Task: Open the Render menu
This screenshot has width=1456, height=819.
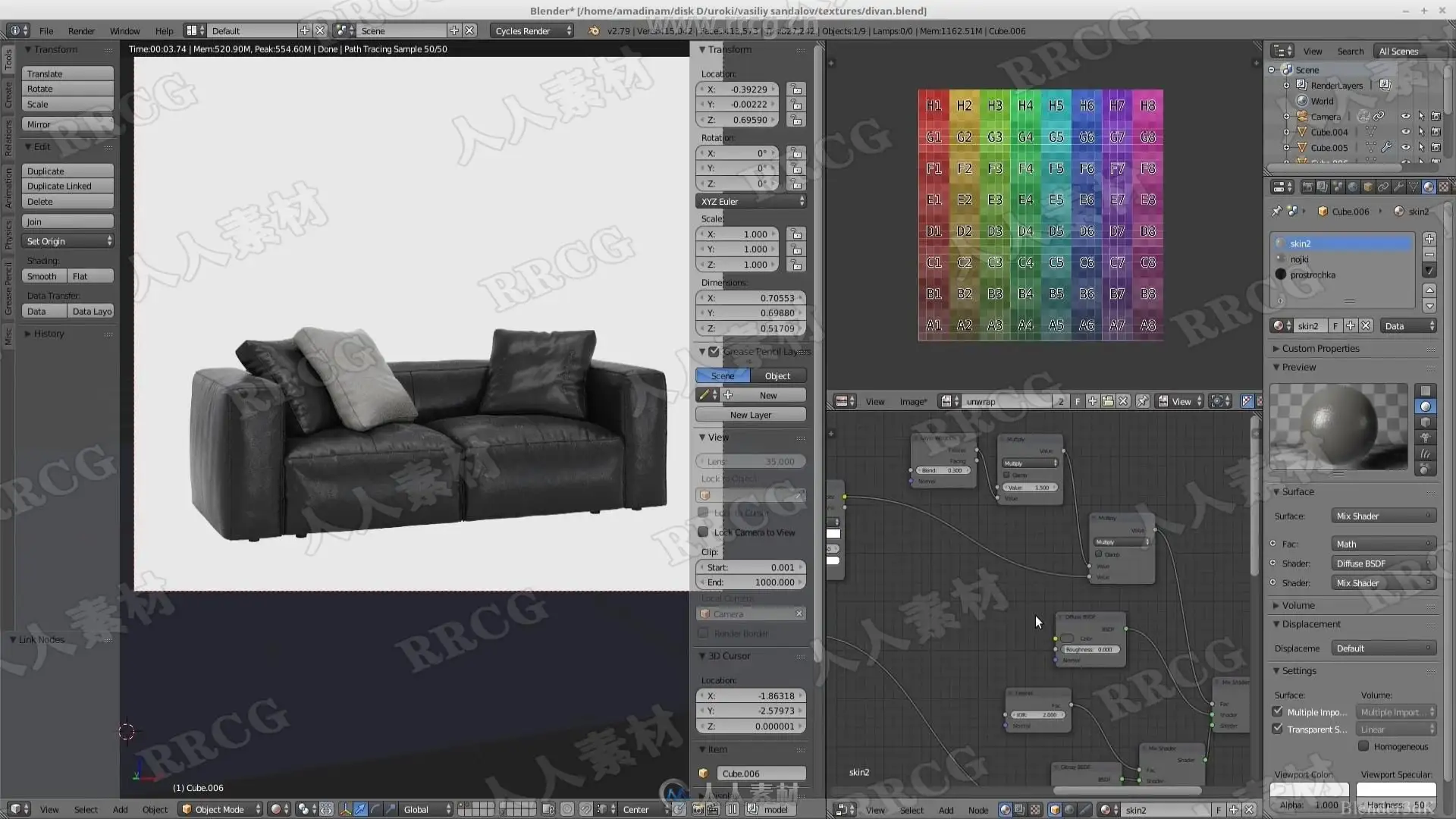Action: [x=81, y=31]
